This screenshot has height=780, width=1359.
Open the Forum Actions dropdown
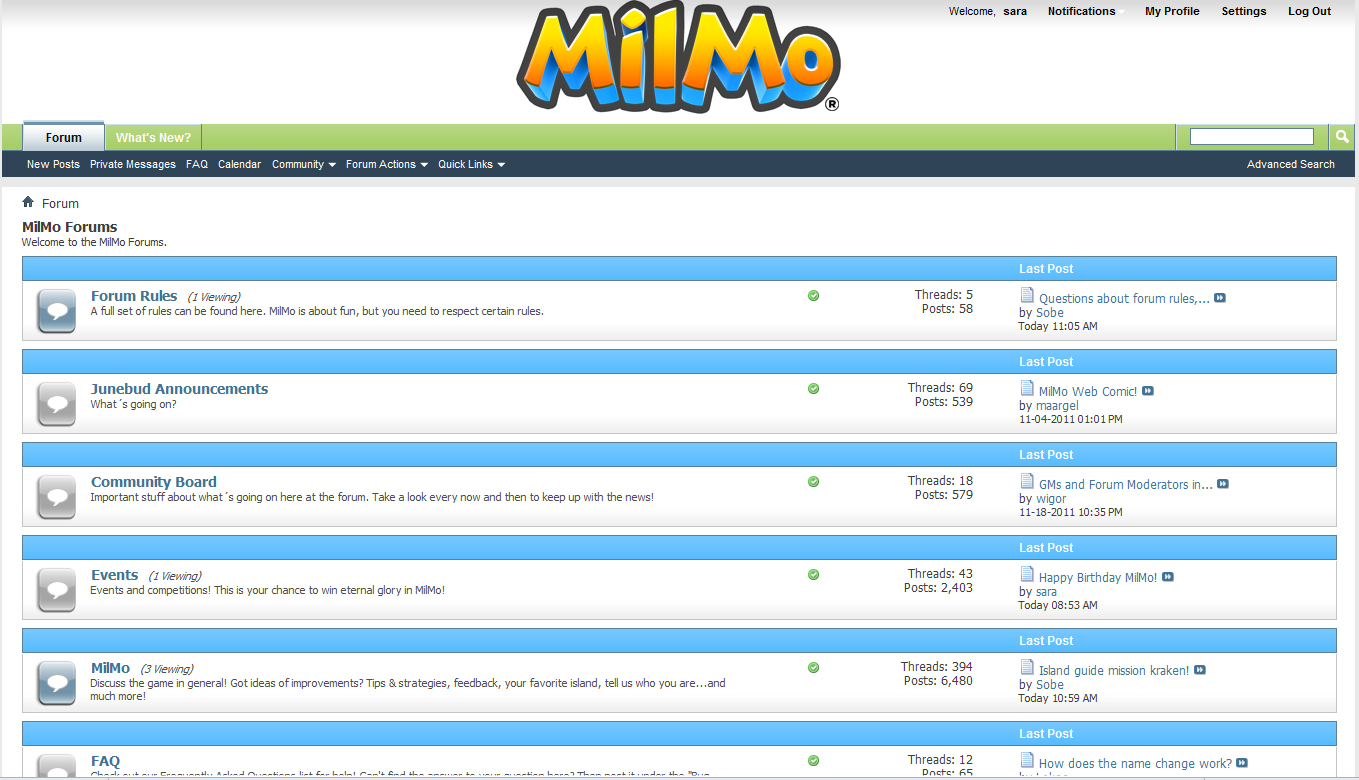click(386, 164)
